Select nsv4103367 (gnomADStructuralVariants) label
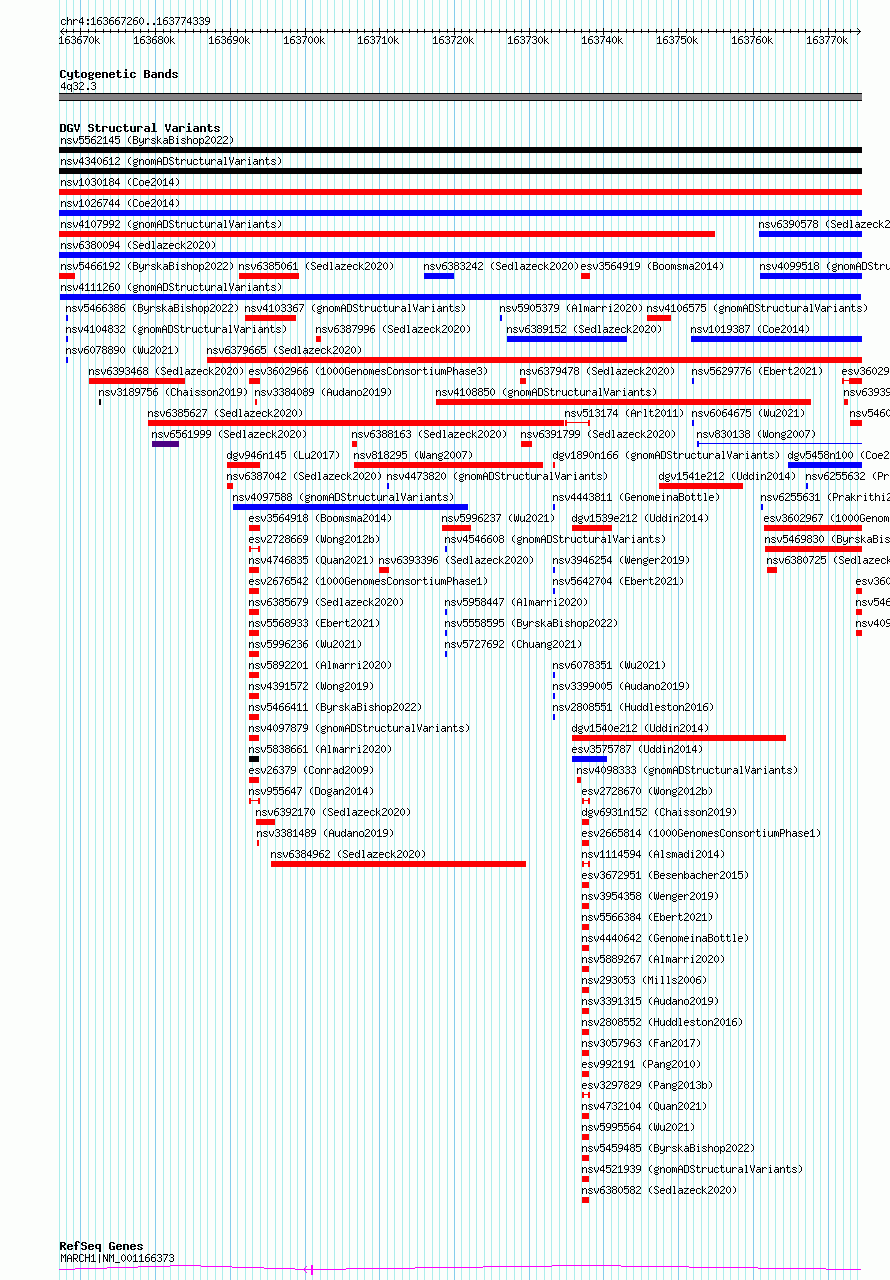The width and height of the screenshot is (890, 1280). pyautogui.click(x=355, y=308)
